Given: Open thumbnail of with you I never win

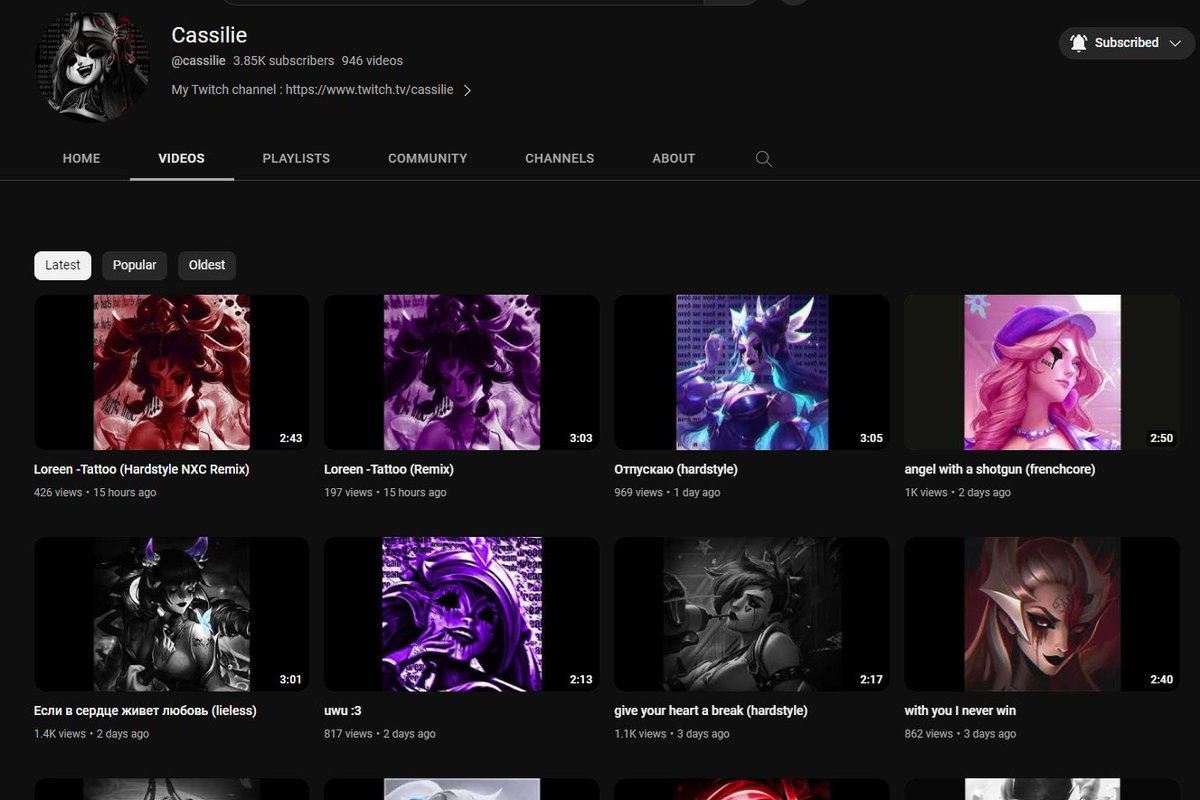Looking at the screenshot, I should click(1042, 614).
